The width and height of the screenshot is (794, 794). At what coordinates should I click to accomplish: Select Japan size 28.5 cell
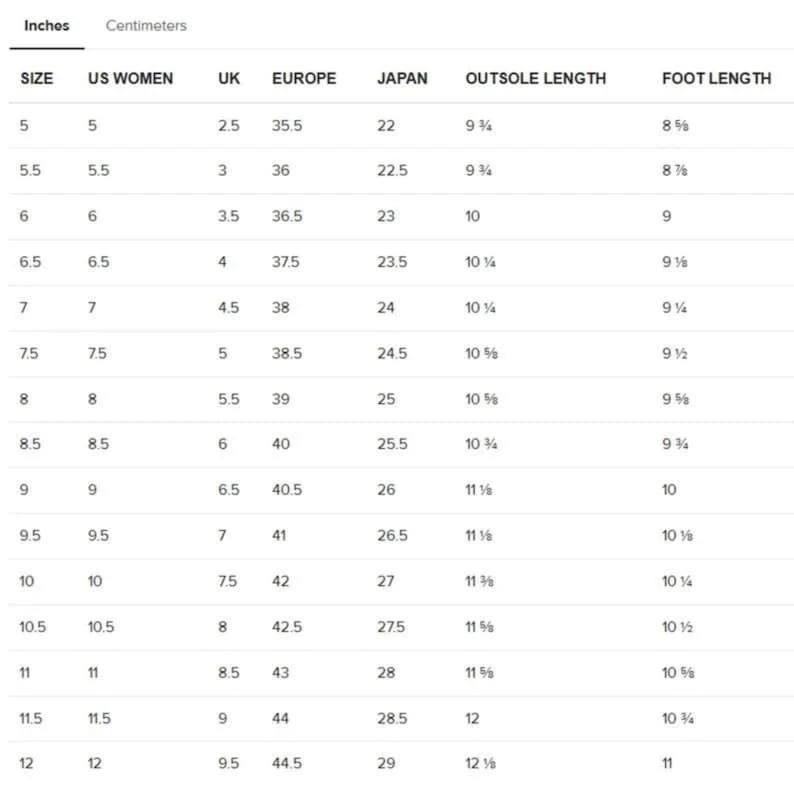[392, 719]
